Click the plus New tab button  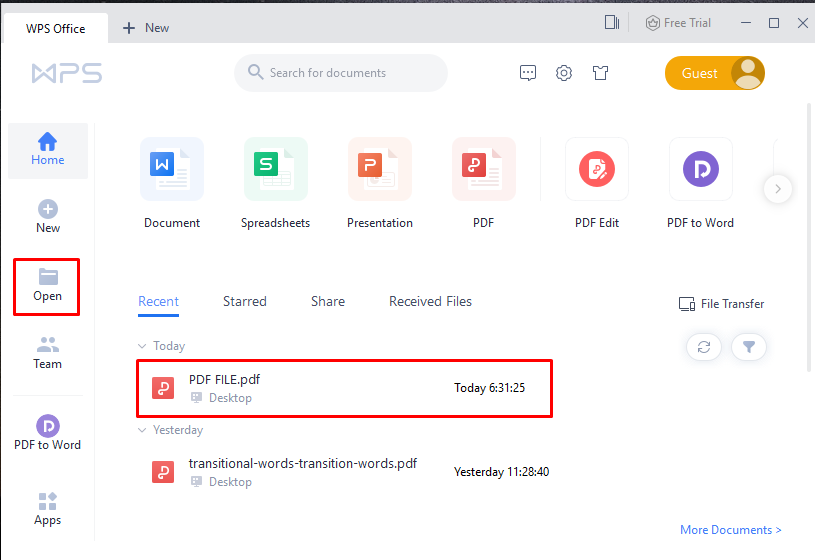pyautogui.click(x=146, y=28)
